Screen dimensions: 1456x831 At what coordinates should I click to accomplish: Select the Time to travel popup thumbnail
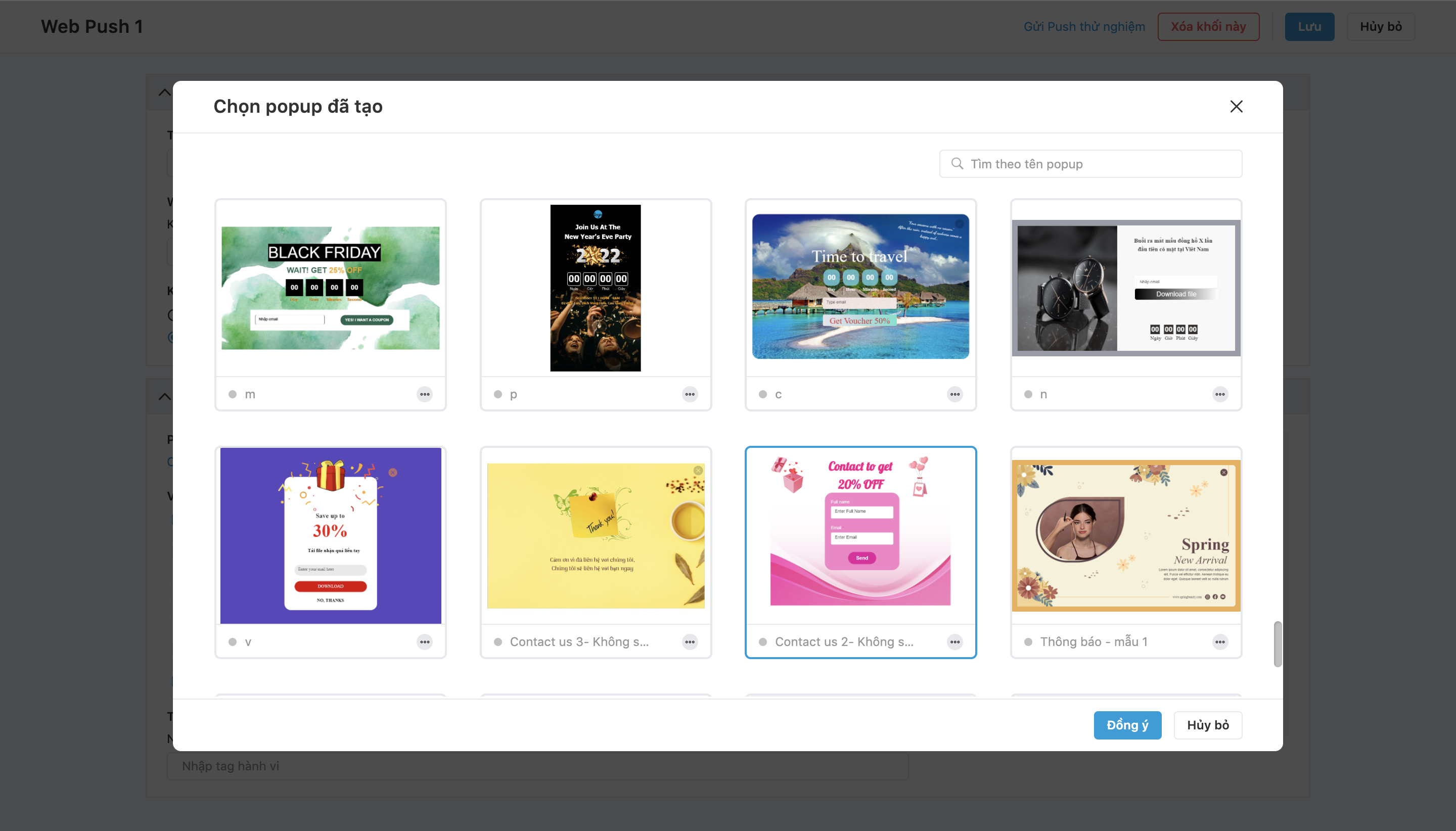pyautogui.click(x=860, y=287)
